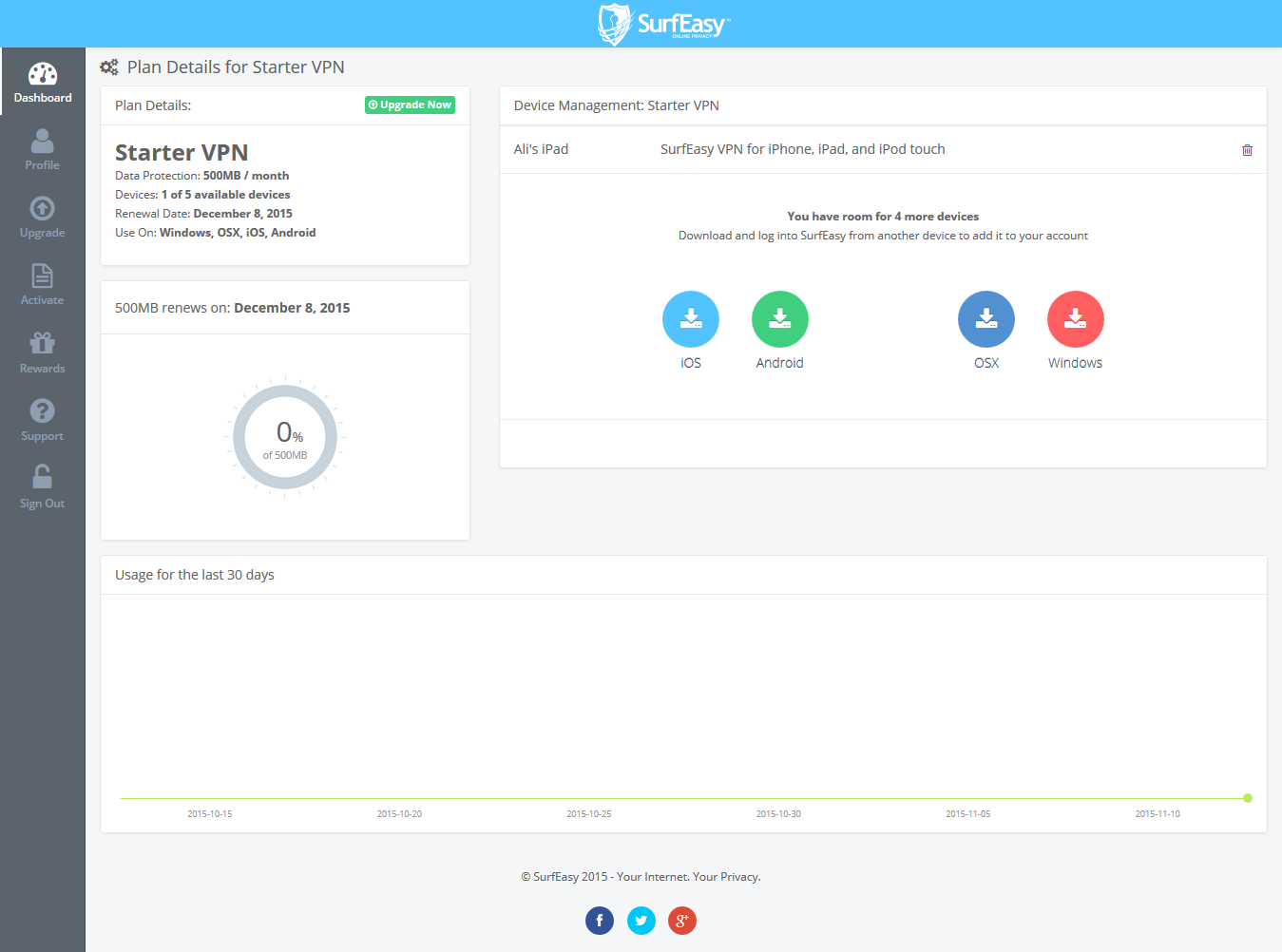1282x952 pixels.
Task: Click the Android label link
Action: pos(780,363)
